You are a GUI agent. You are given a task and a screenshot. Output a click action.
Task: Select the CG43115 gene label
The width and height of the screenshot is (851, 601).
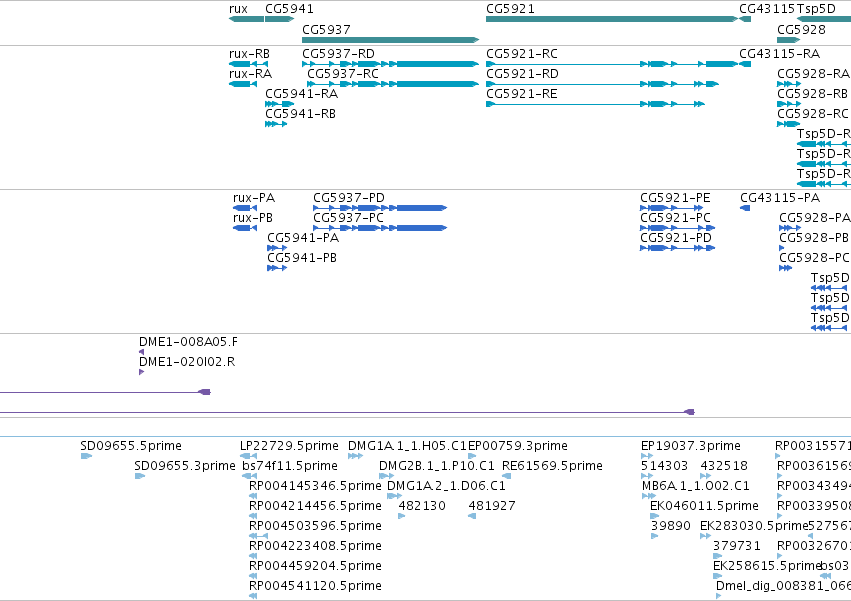(x=767, y=9)
